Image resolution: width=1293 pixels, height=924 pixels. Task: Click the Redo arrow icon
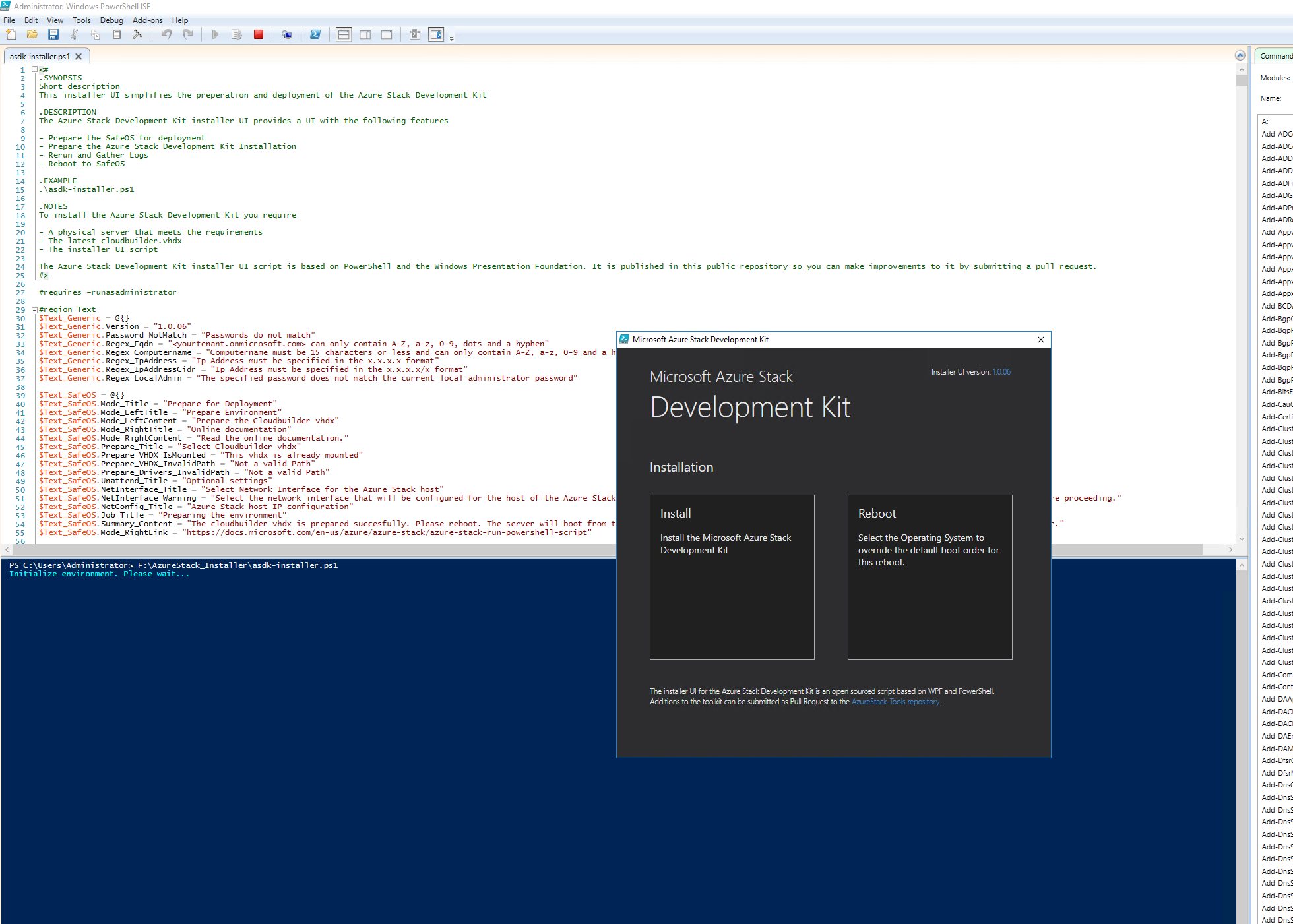coord(188,34)
